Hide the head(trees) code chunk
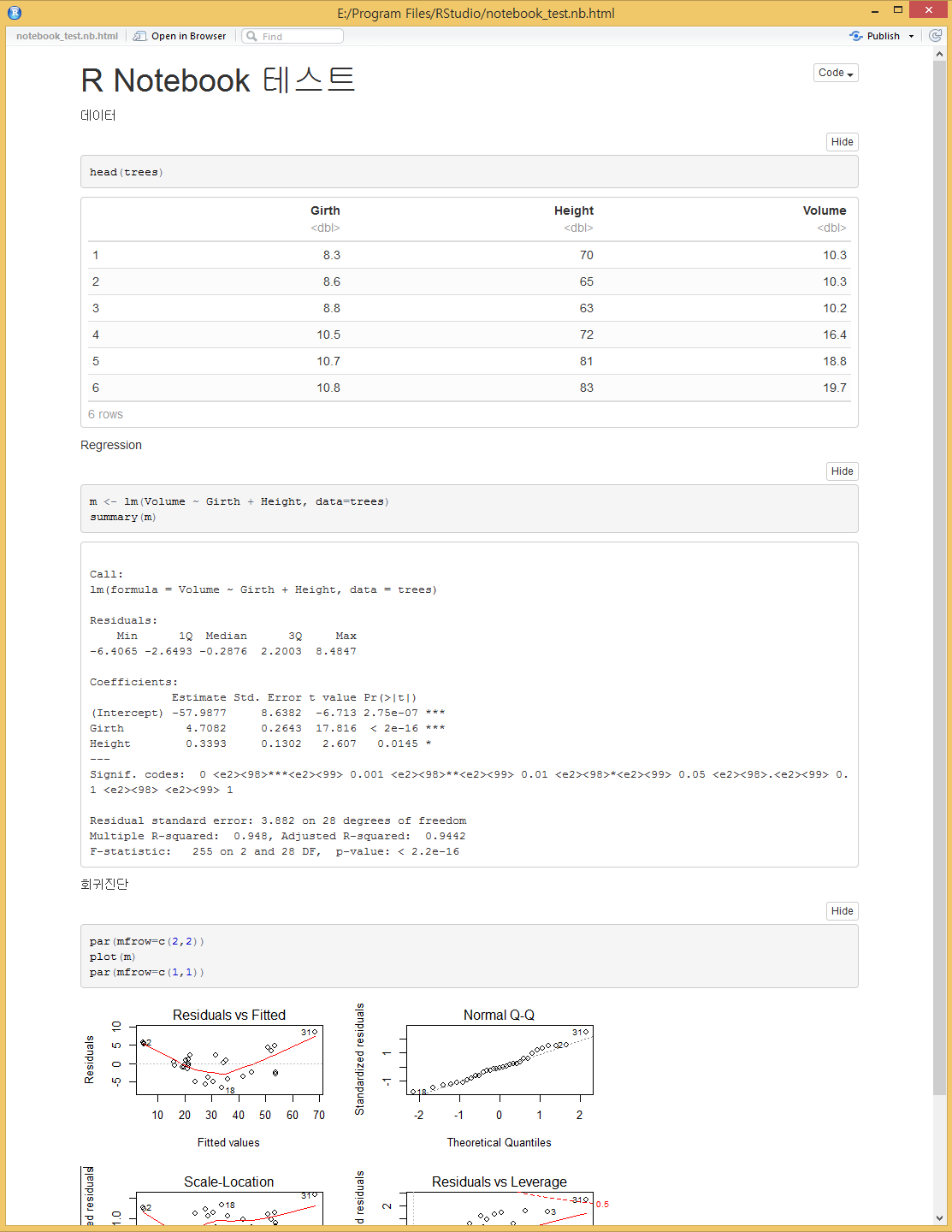This screenshot has width=952, height=1232. pos(842,142)
